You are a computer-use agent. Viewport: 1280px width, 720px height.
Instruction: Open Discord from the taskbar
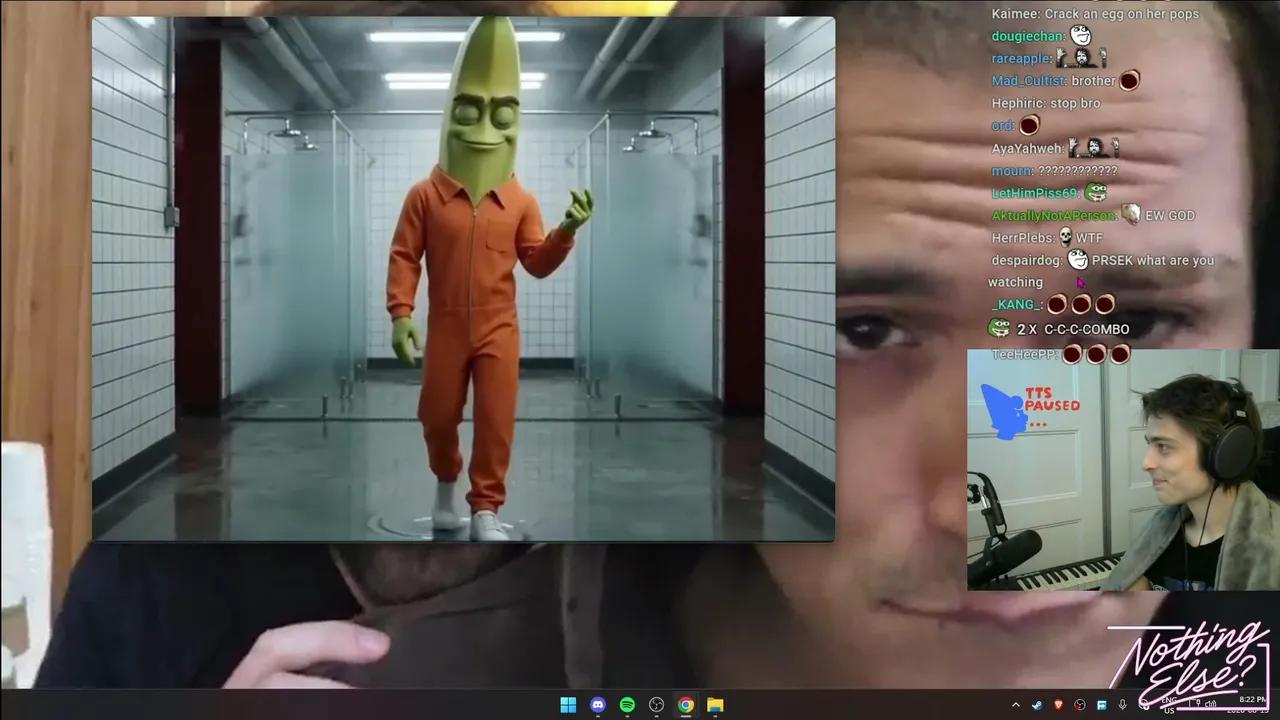(598, 705)
